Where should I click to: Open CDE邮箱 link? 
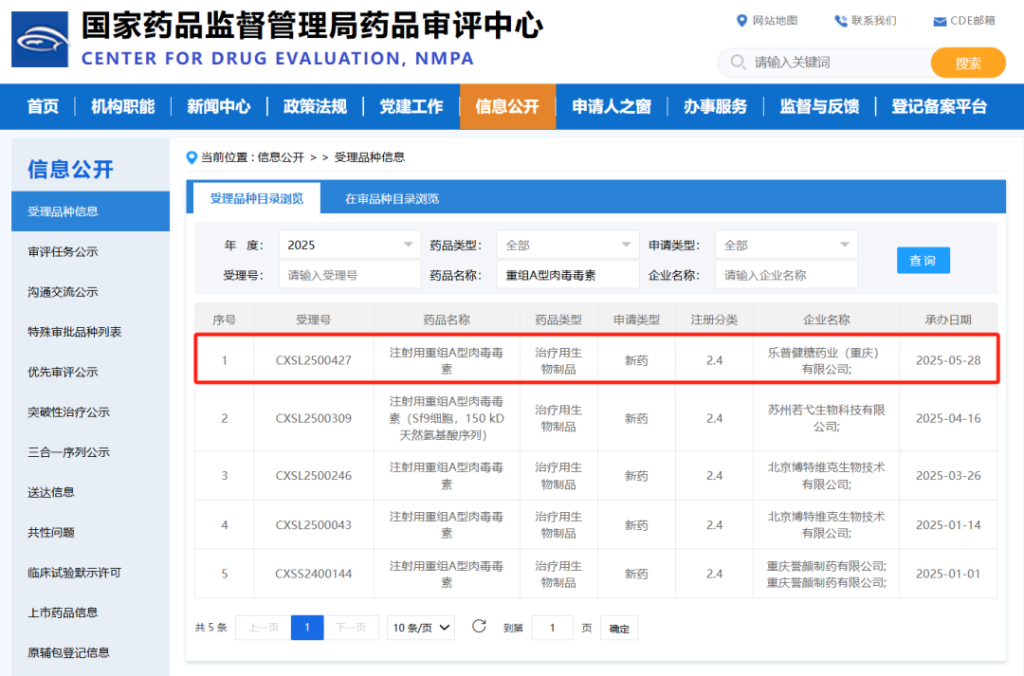pos(973,21)
